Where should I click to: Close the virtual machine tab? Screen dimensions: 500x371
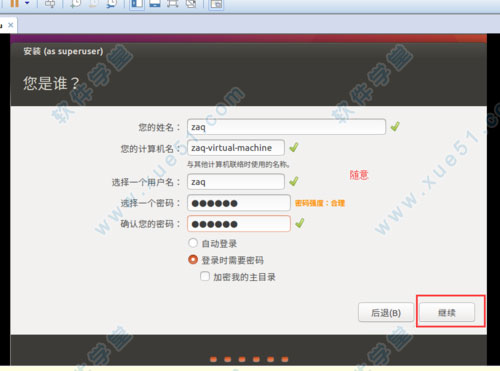point(11,25)
